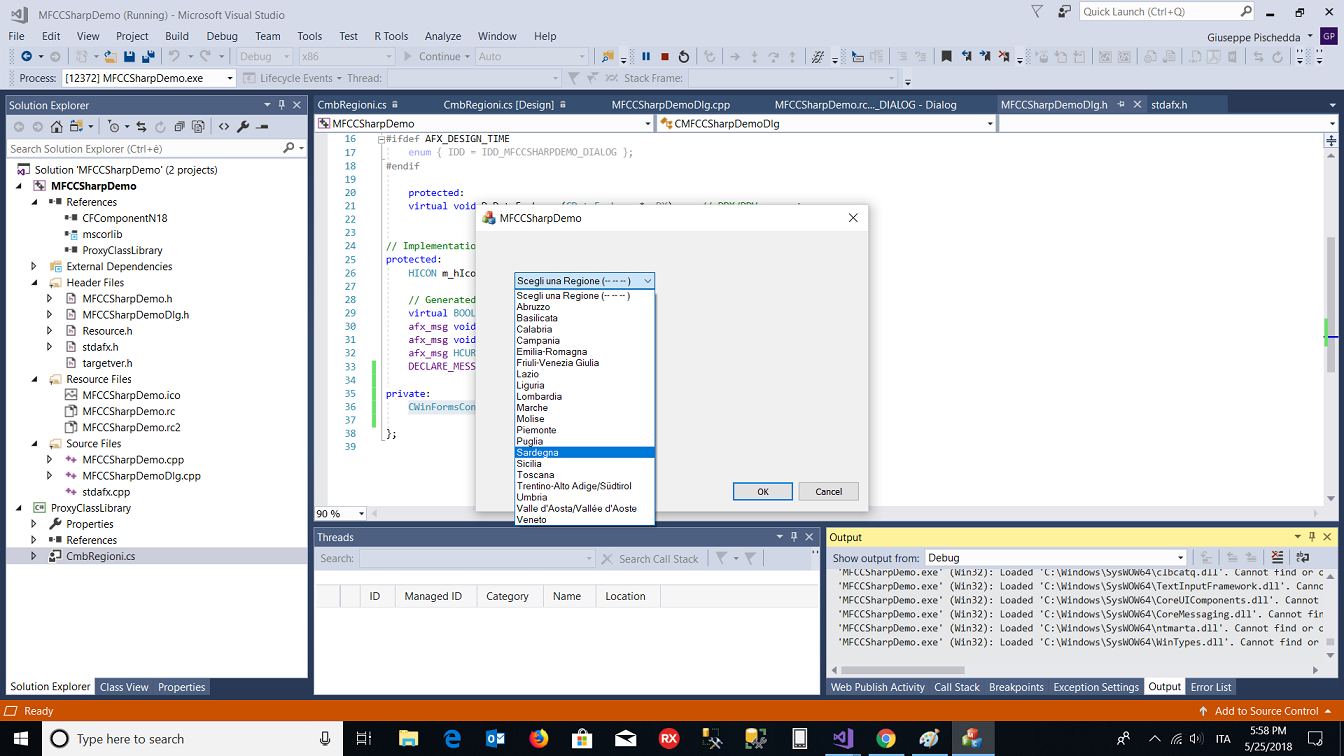Collapse all nodes in Solution Explorer

[x=179, y=127]
